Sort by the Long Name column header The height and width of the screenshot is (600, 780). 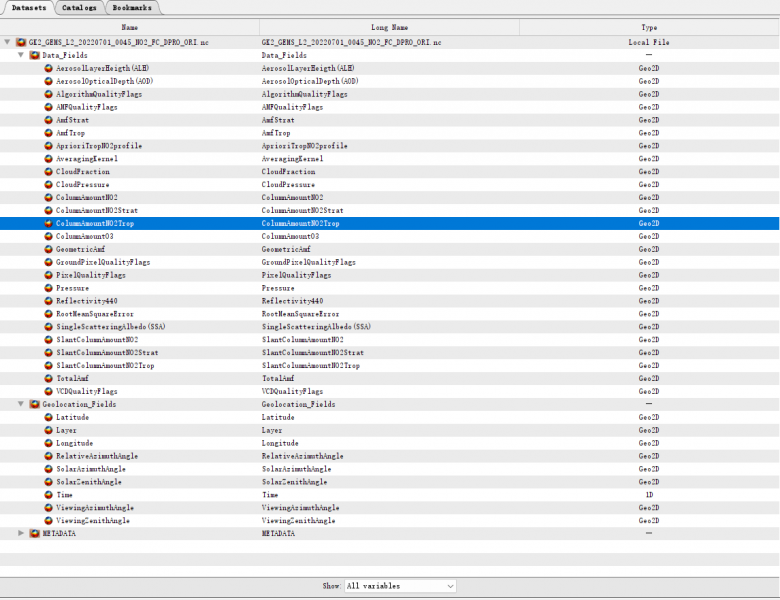tap(389, 27)
